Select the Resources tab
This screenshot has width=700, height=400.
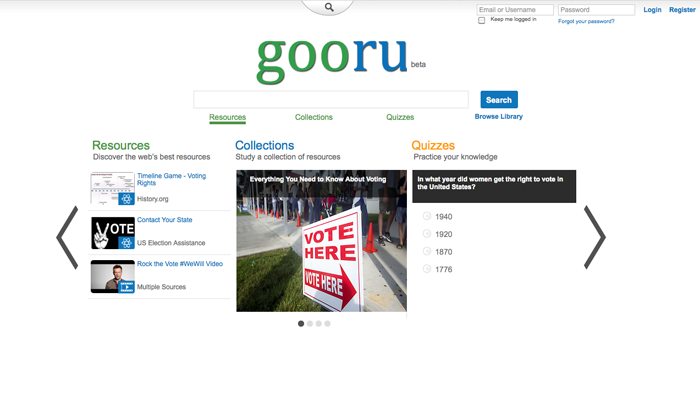click(227, 117)
